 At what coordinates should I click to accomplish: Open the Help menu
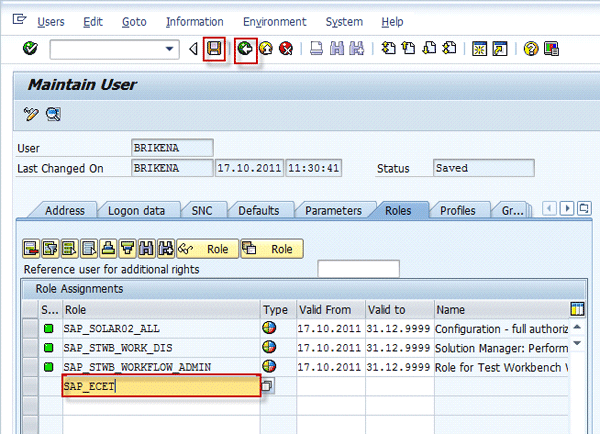pyautogui.click(x=392, y=22)
